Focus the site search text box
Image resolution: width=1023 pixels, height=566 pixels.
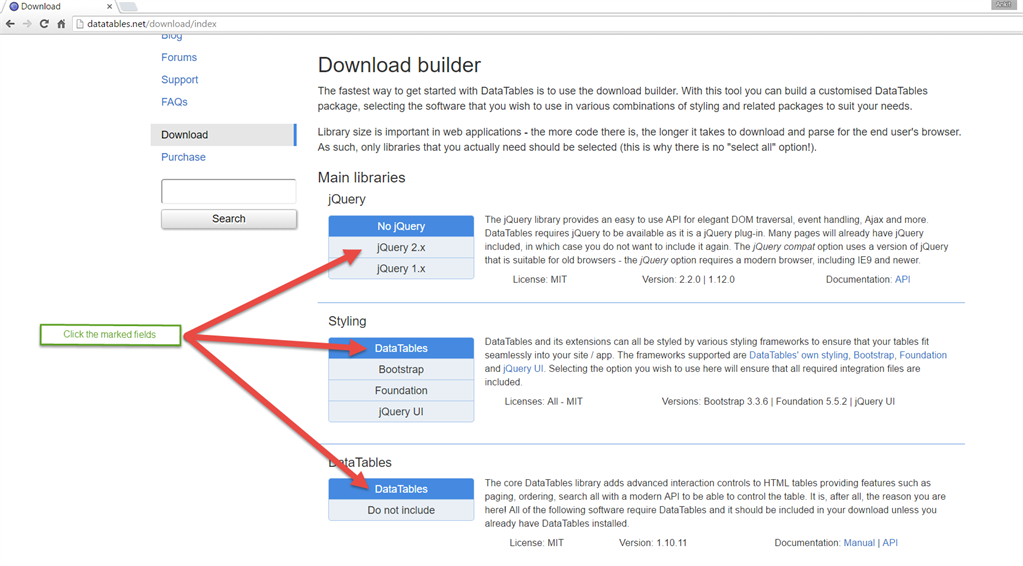tap(228, 191)
